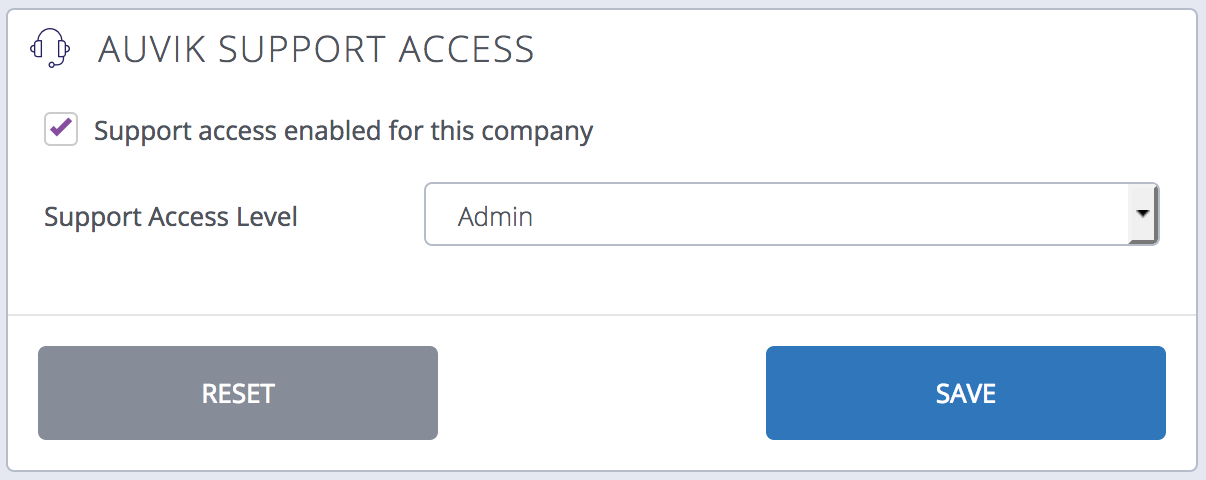Click the purple checkmark icon
1206x480 pixels.
61,128
